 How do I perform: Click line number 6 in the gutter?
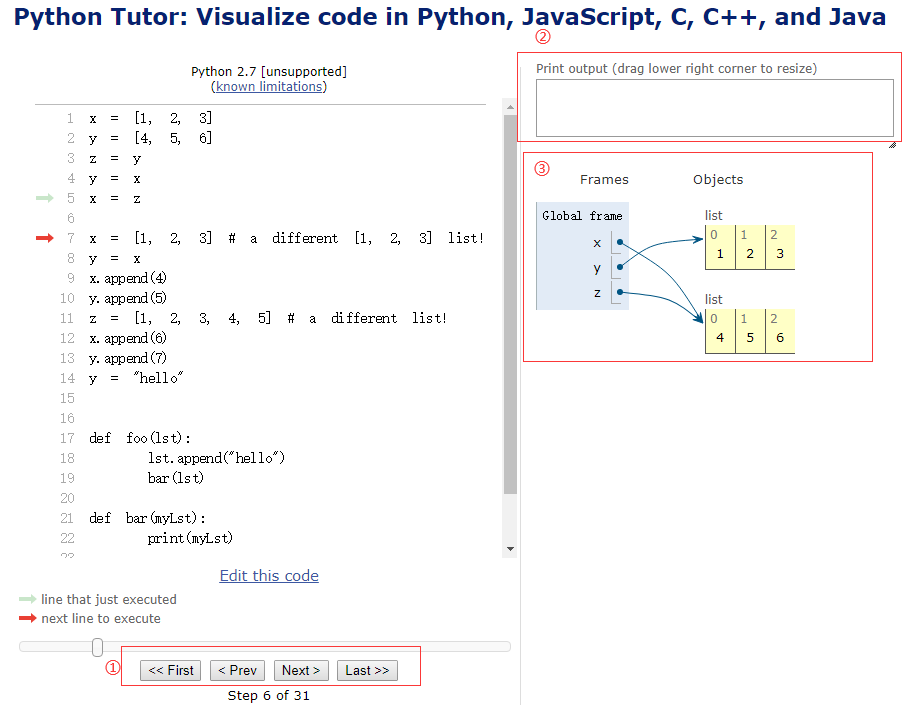tap(70, 219)
